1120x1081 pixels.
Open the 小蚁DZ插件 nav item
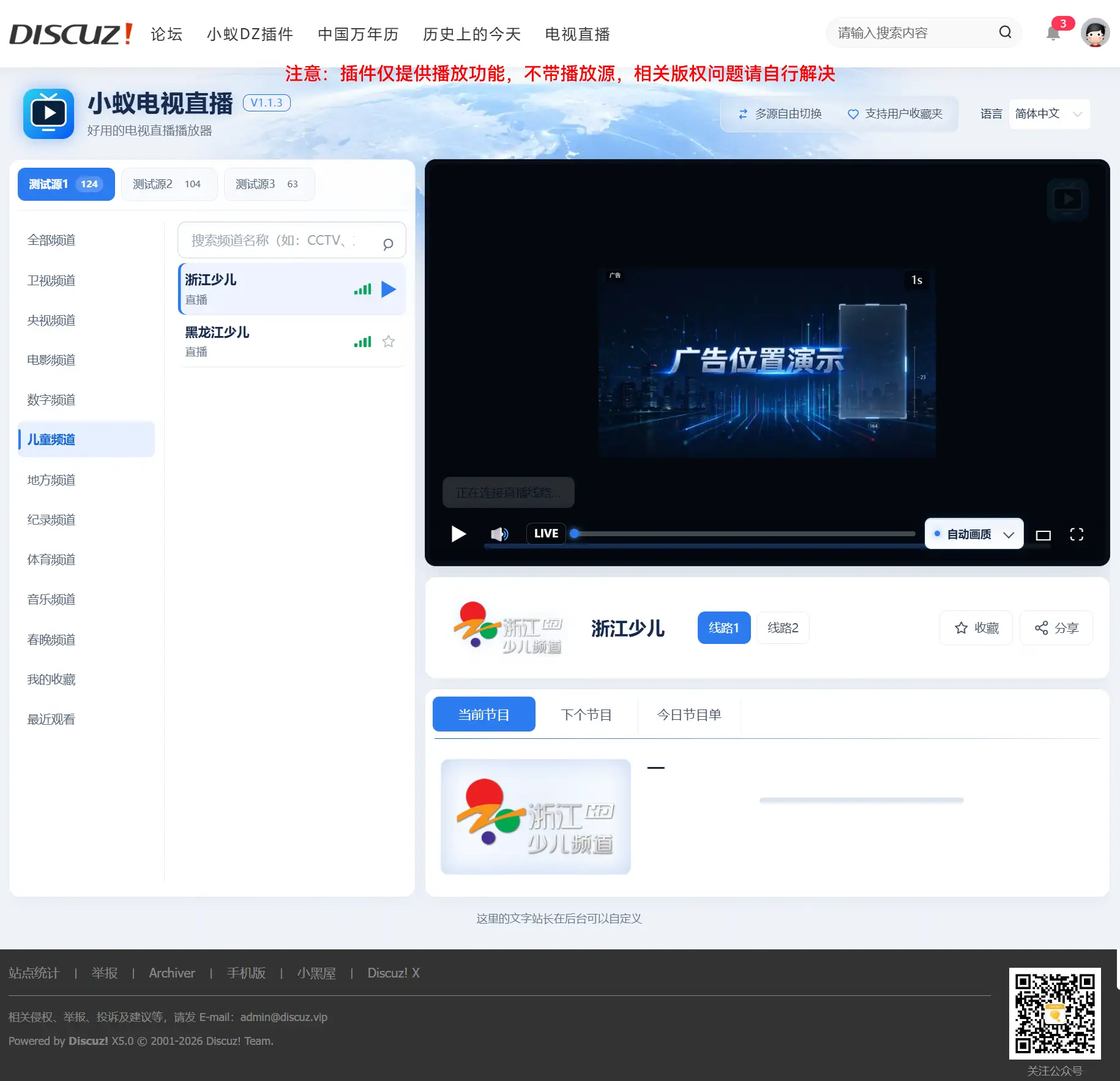tap(250, 34)
